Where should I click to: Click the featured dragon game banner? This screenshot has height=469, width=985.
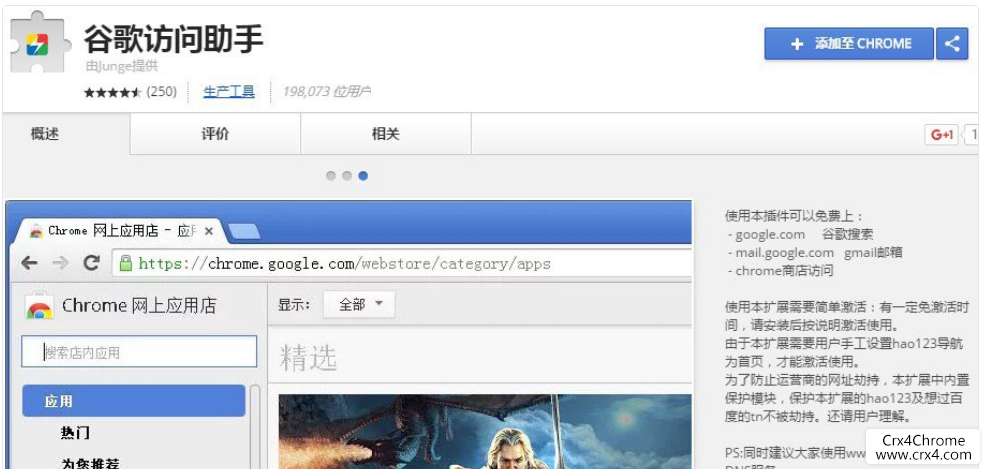click(x=484, y=431)
